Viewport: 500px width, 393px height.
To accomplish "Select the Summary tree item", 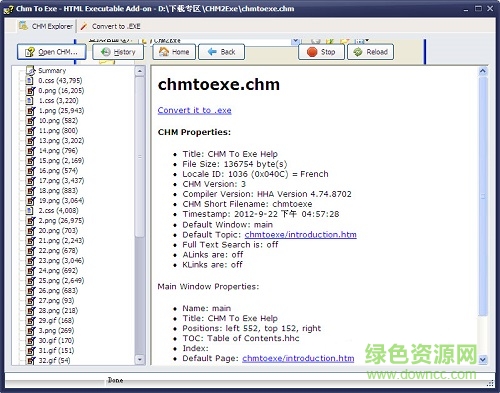I will (x=52, y=71).
